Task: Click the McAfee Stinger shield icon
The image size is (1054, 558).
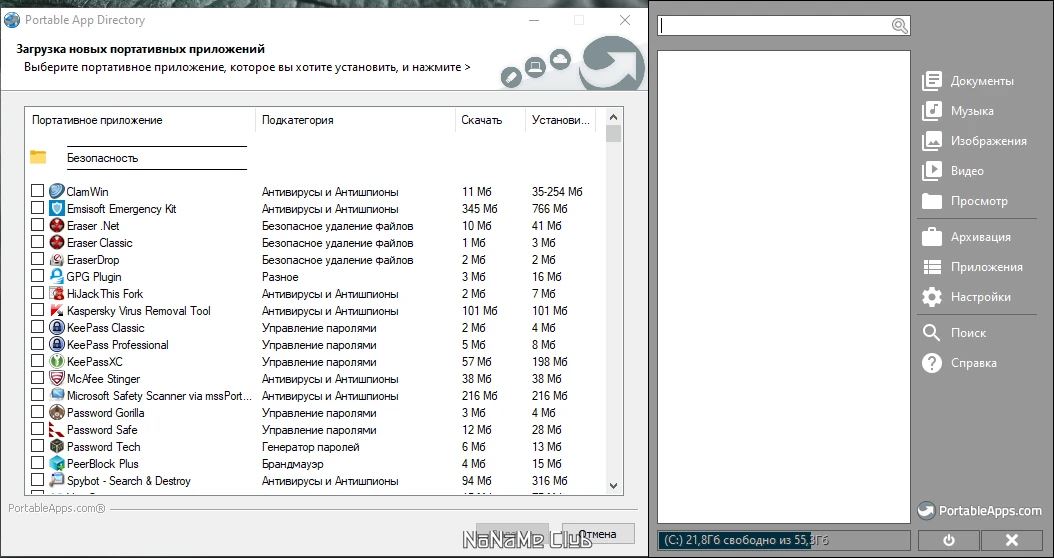Action: 56,378
